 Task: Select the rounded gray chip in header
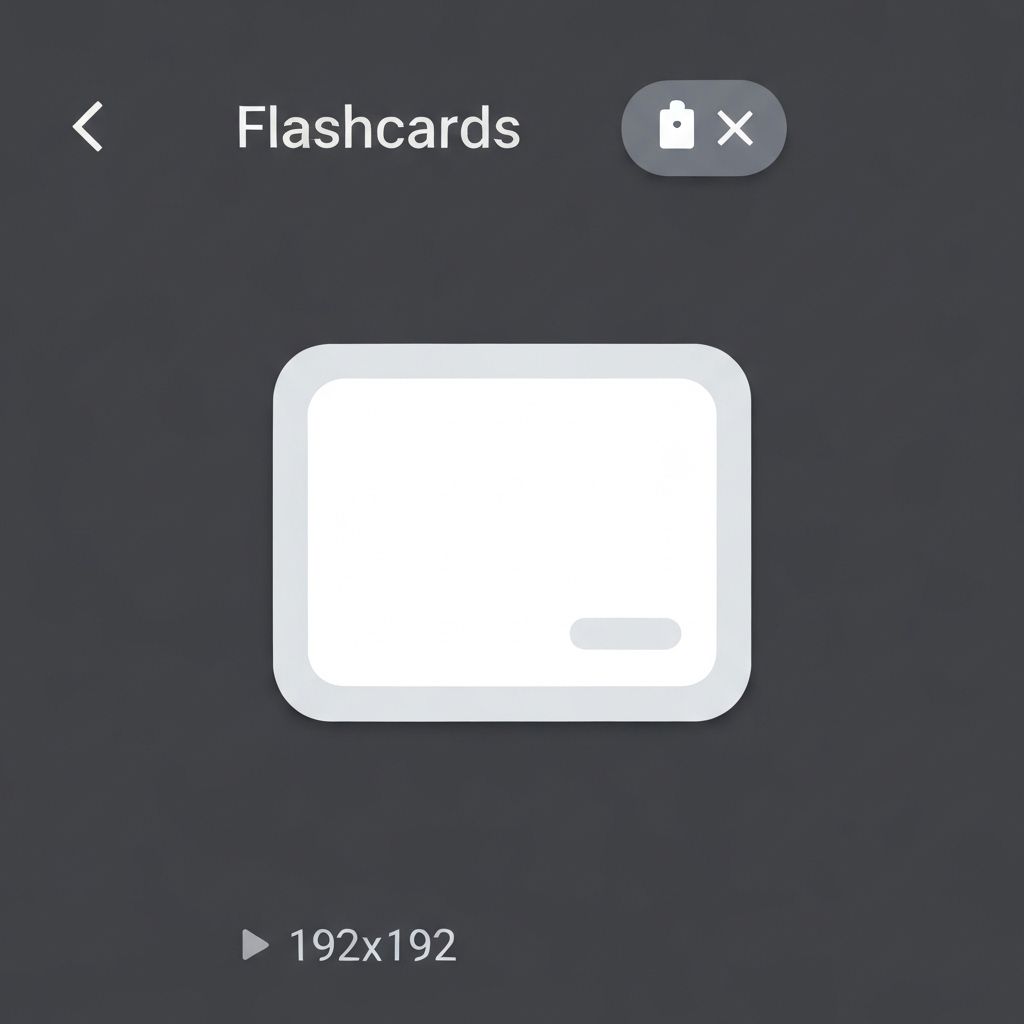coord(703,127)
